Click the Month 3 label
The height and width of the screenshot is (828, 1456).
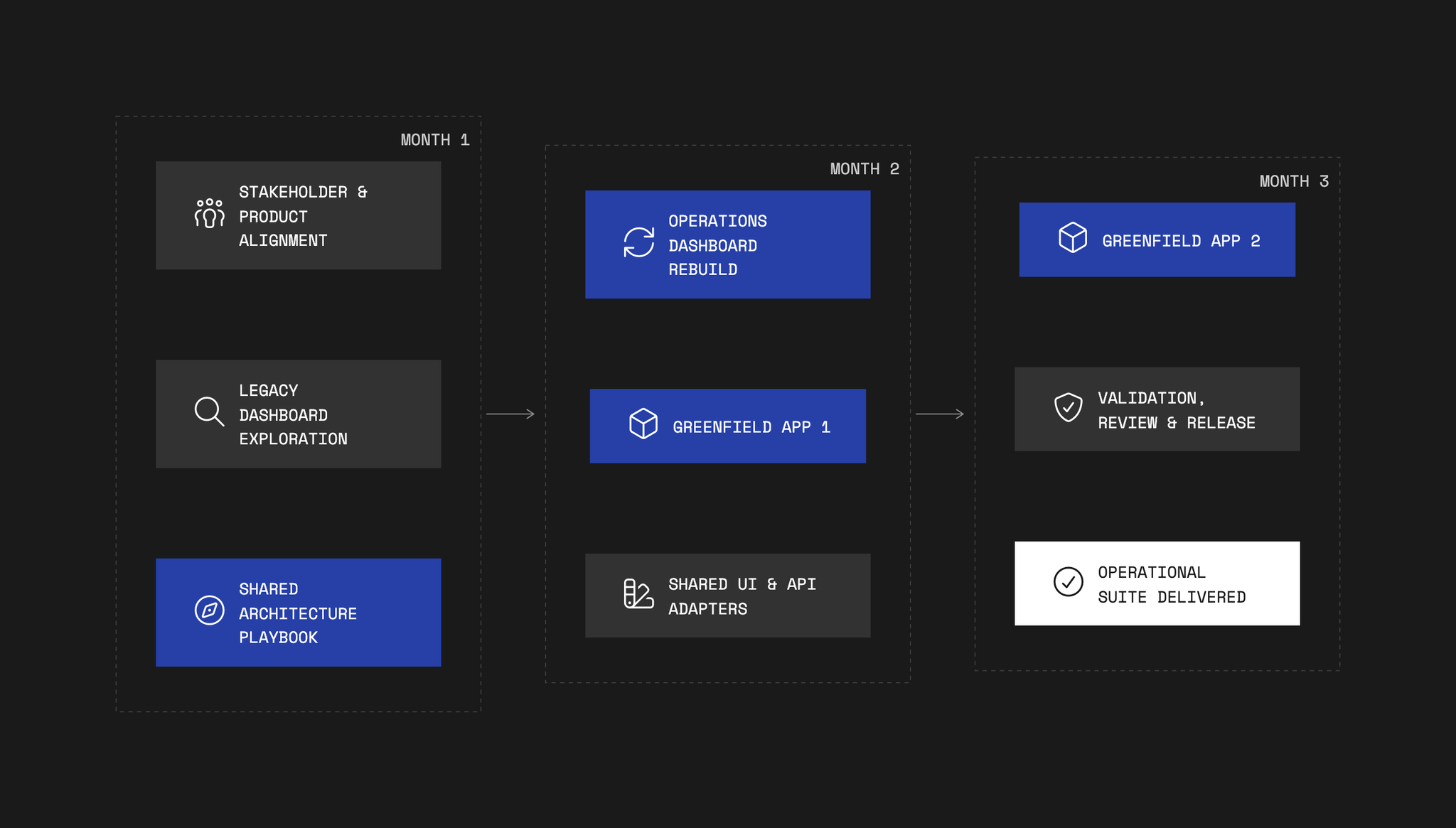click(x=1294, y=181)
